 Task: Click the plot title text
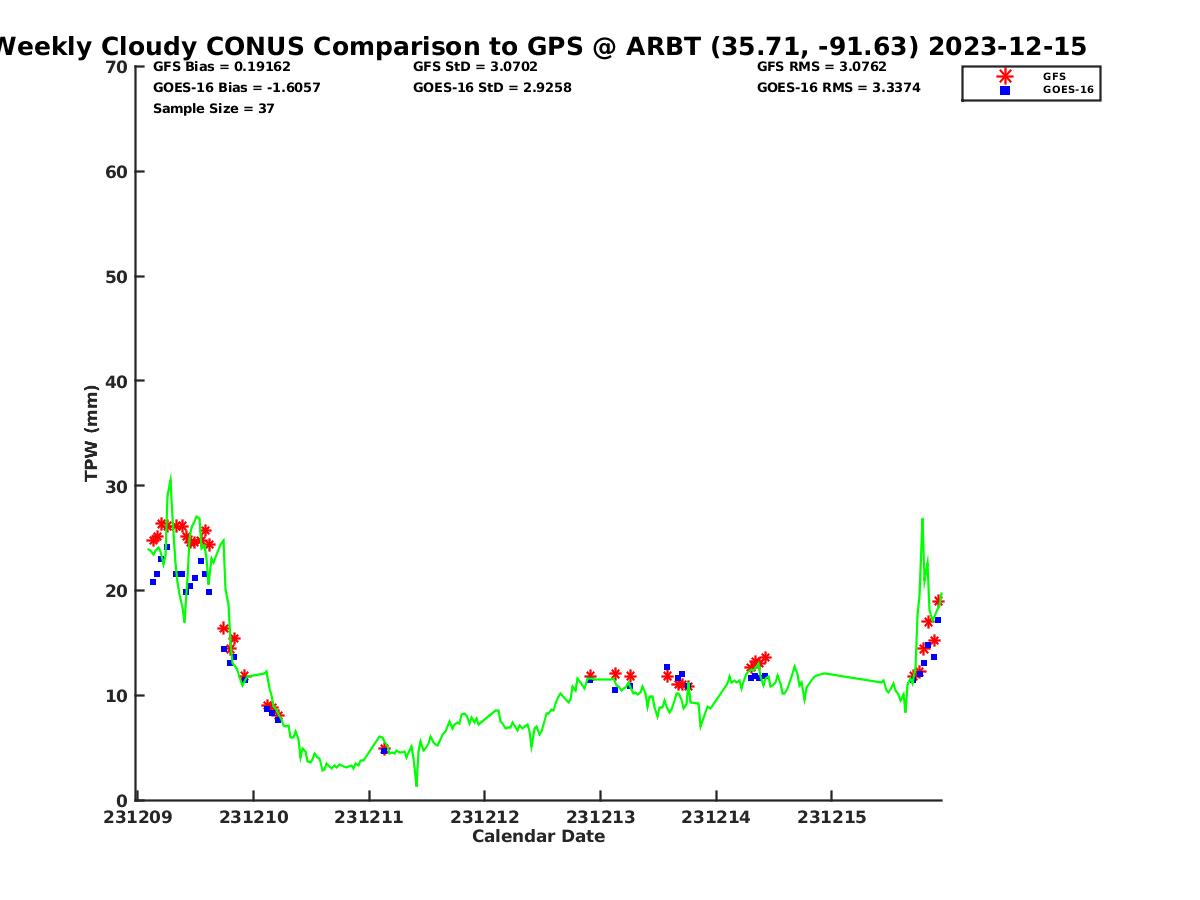click(x=540, y=47)
